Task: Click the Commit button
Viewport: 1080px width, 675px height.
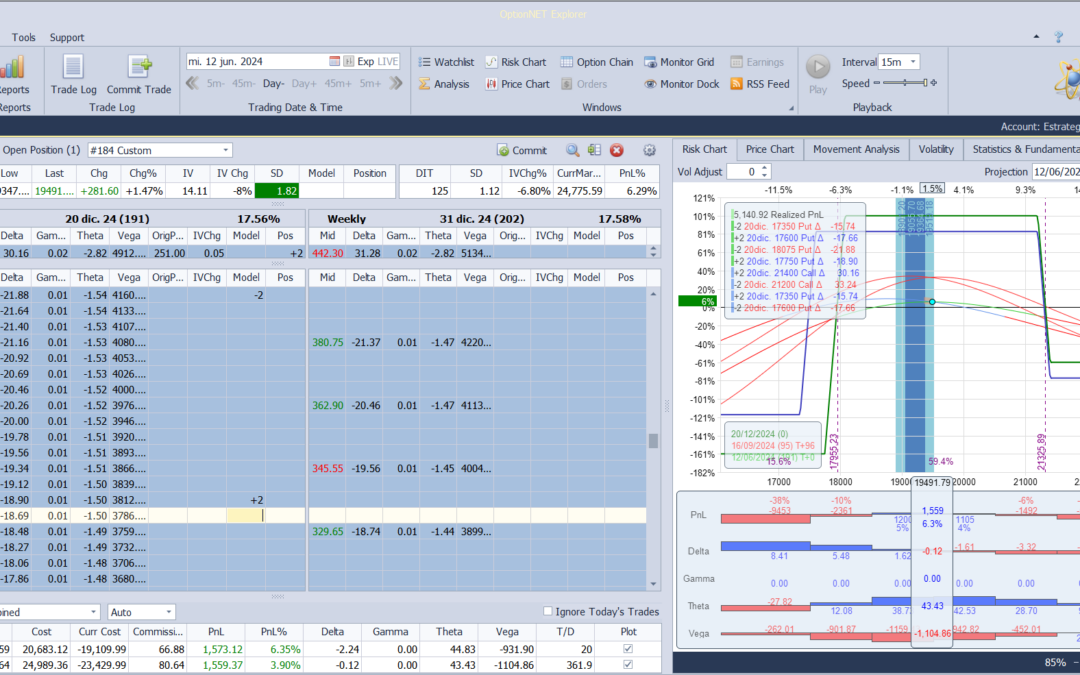Action: 521,150
